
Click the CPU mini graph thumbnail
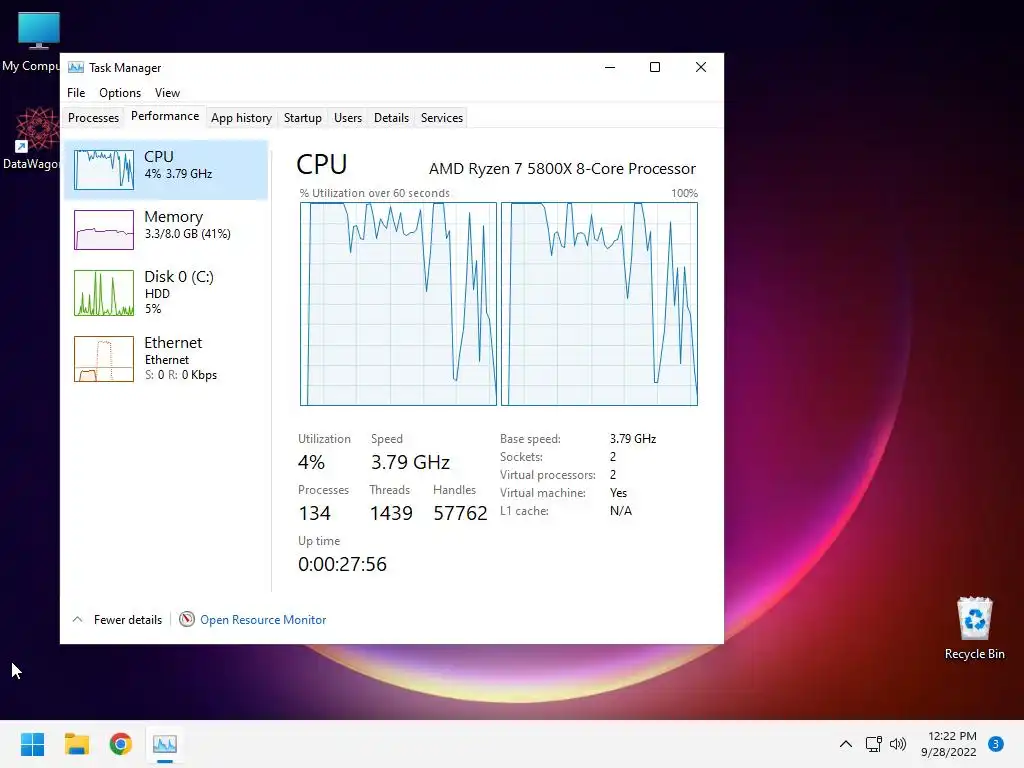(x=104, y=170)
